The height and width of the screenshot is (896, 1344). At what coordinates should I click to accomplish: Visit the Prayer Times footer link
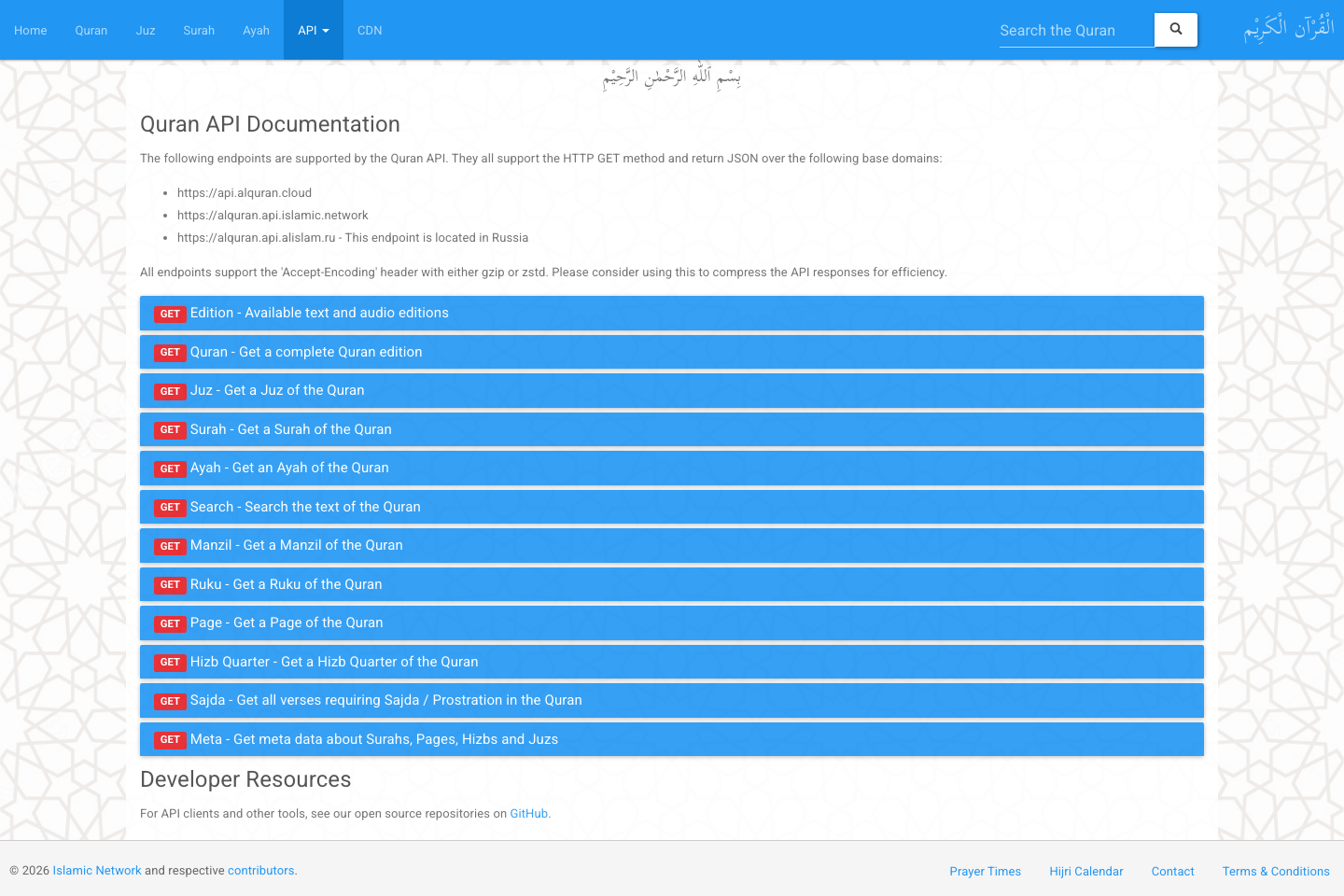tap(986, 871)
